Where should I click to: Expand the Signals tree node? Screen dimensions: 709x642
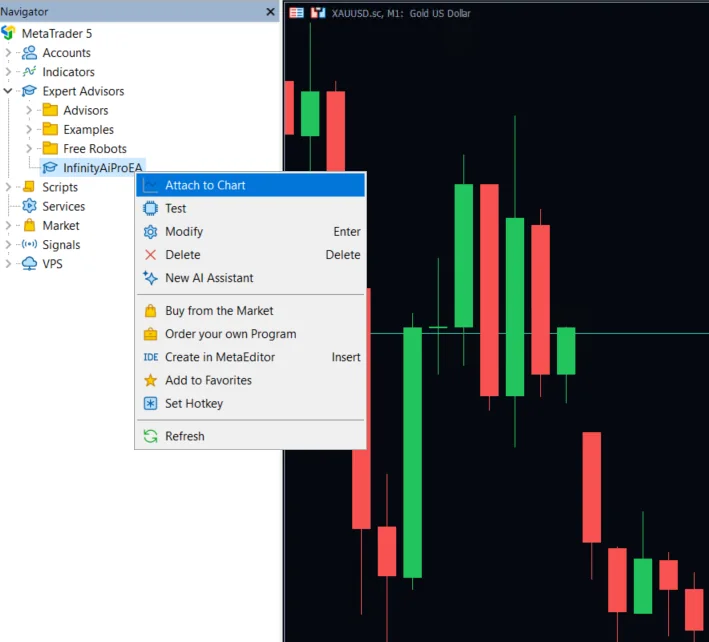[x=8, y=245]
